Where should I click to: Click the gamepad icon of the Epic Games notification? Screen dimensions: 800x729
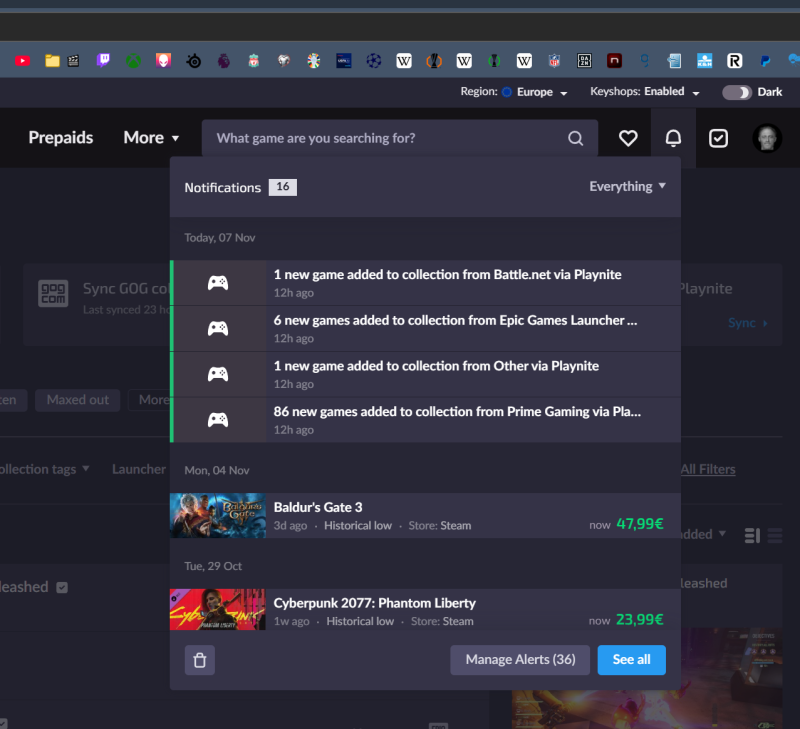click(x=218, y=329)
